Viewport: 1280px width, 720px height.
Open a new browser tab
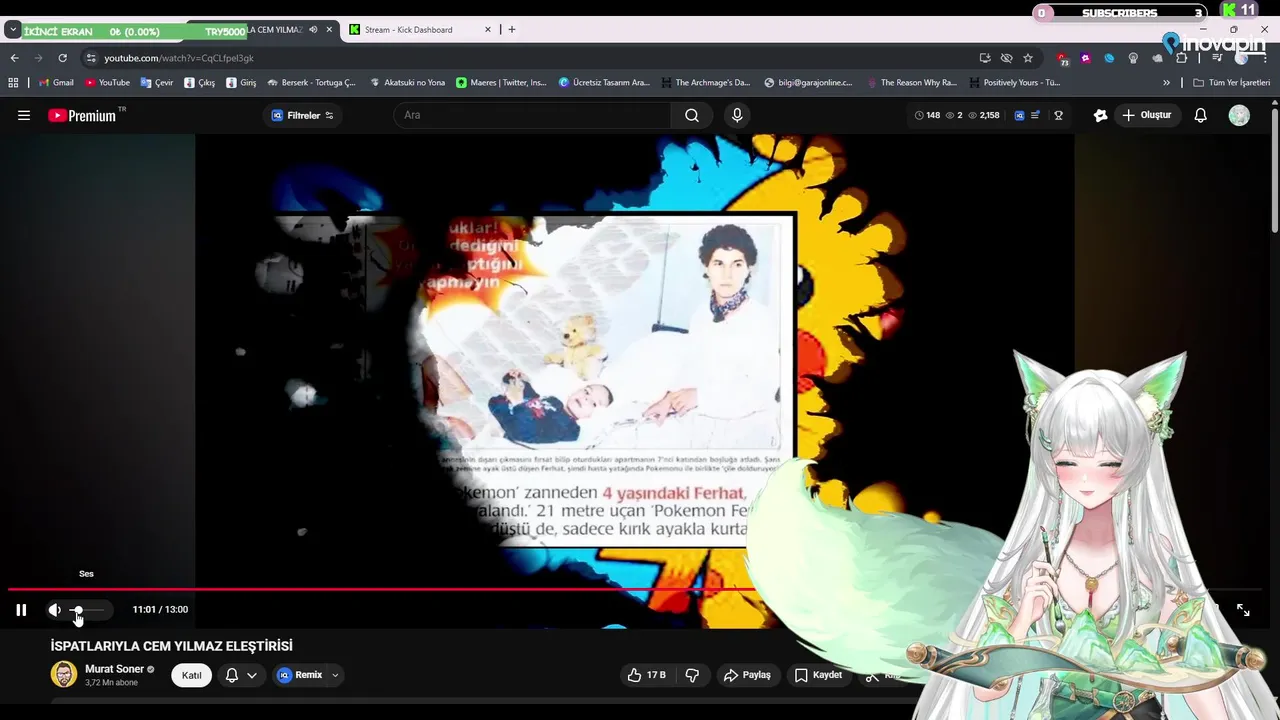click(x=512, y=30)
